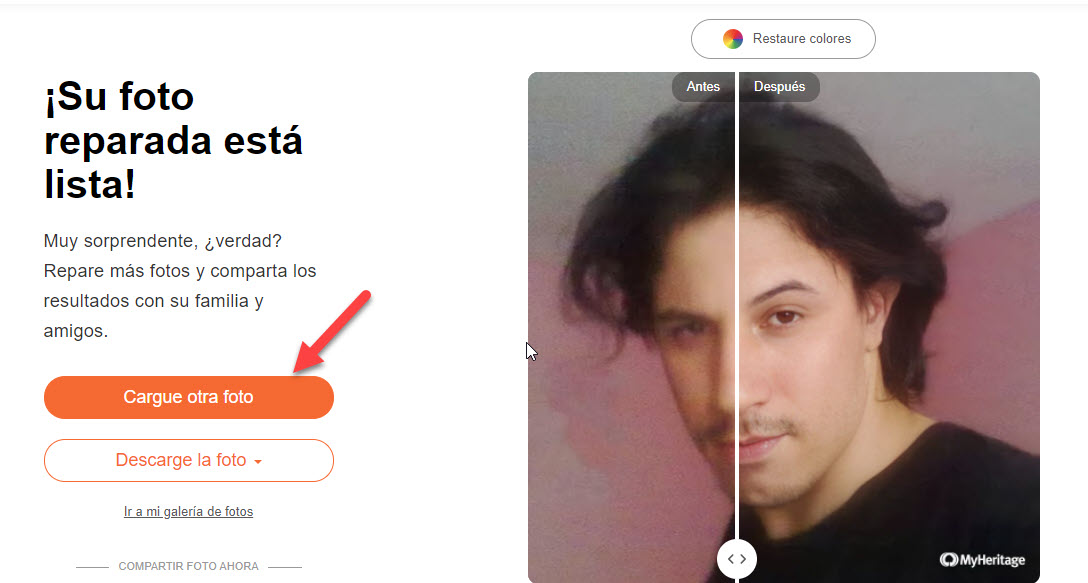Click the Compartir foto ahora heading
The image size is (1088, 583).
point(189,566)
